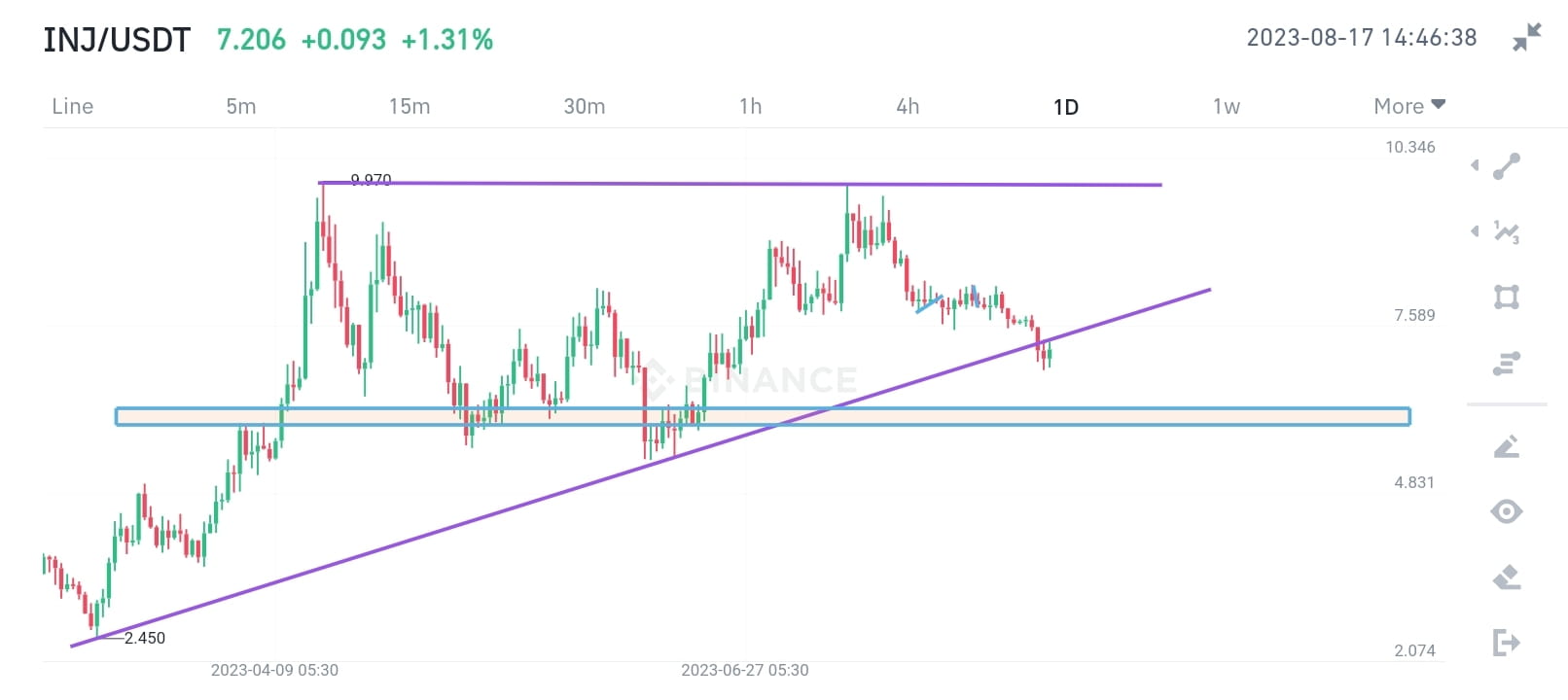Expand the trend line tool variants arrow

pos(1475,165)
